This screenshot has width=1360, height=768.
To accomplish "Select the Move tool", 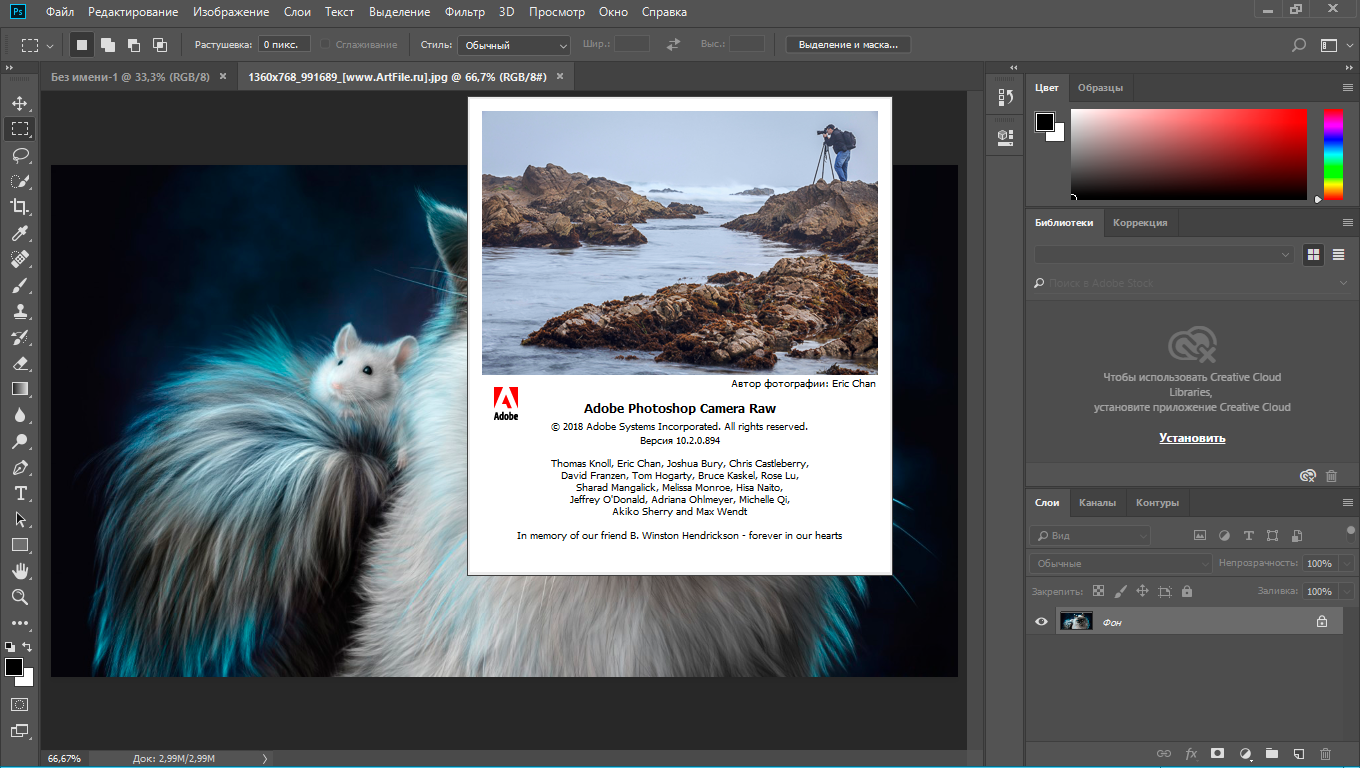I will pyautogui.click(x=19, y=103).
